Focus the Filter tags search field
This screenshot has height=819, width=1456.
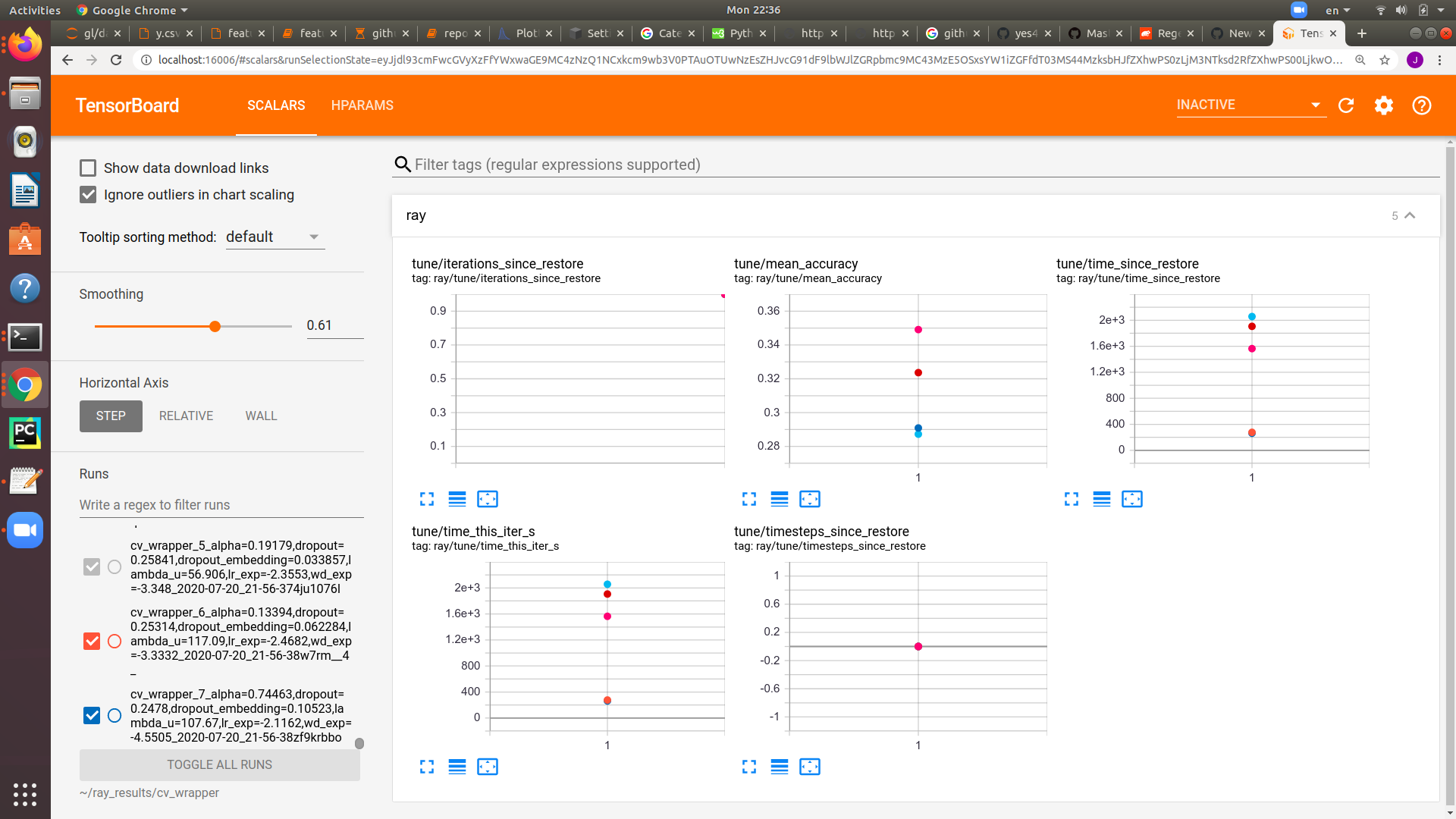pyautogui.click(x=915, y=165)
